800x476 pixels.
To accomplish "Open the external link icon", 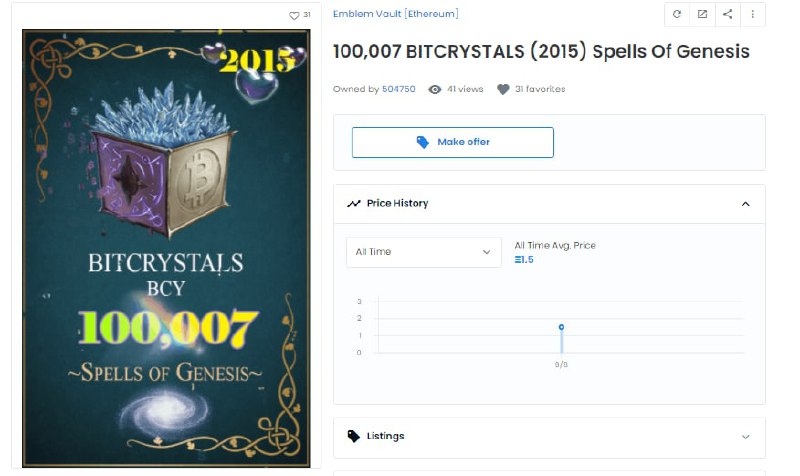I will coord(702,14).
